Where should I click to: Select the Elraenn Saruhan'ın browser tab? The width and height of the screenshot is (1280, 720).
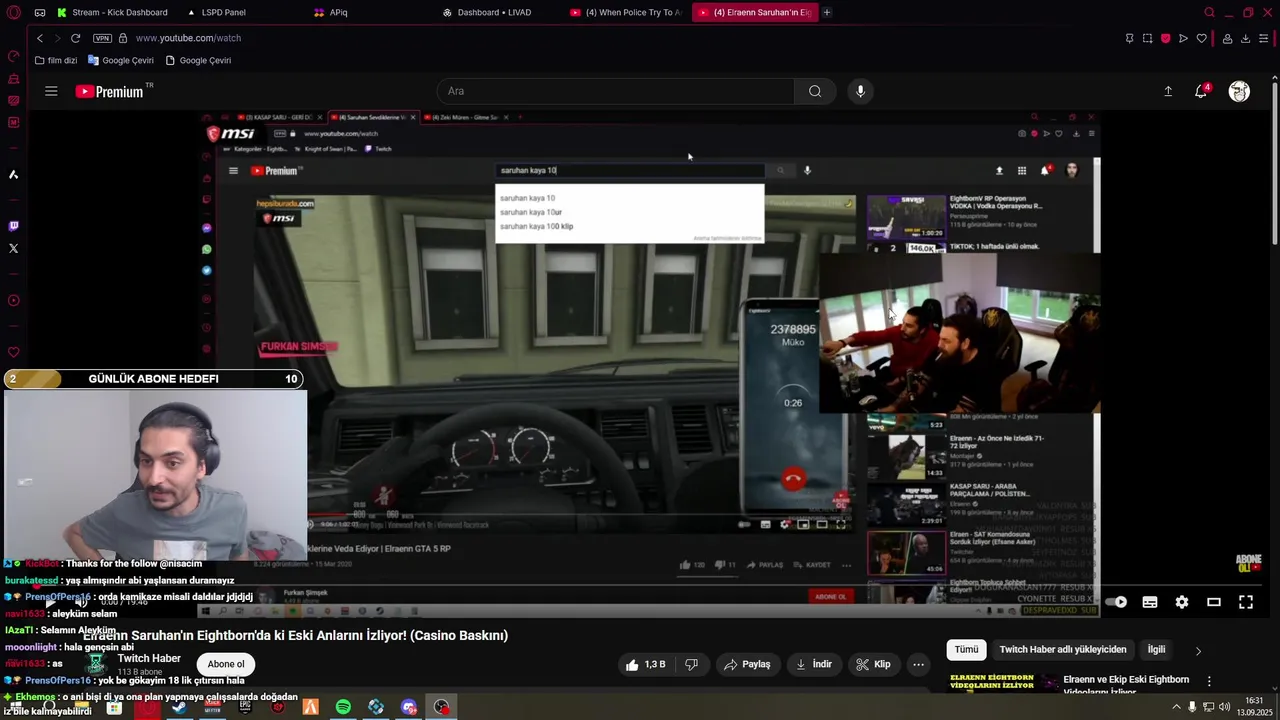click(755, 12)
